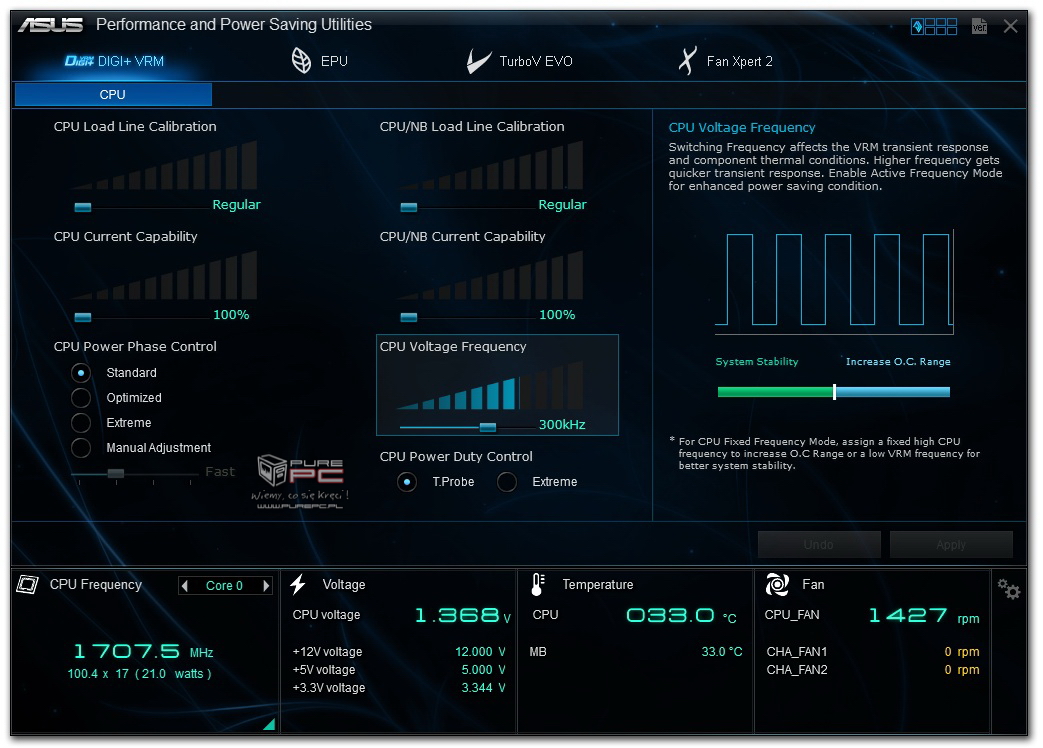Click the Core 0 selector label
Screen dimensions: 1043x748
pyautogui.click(x=224, y=586)
